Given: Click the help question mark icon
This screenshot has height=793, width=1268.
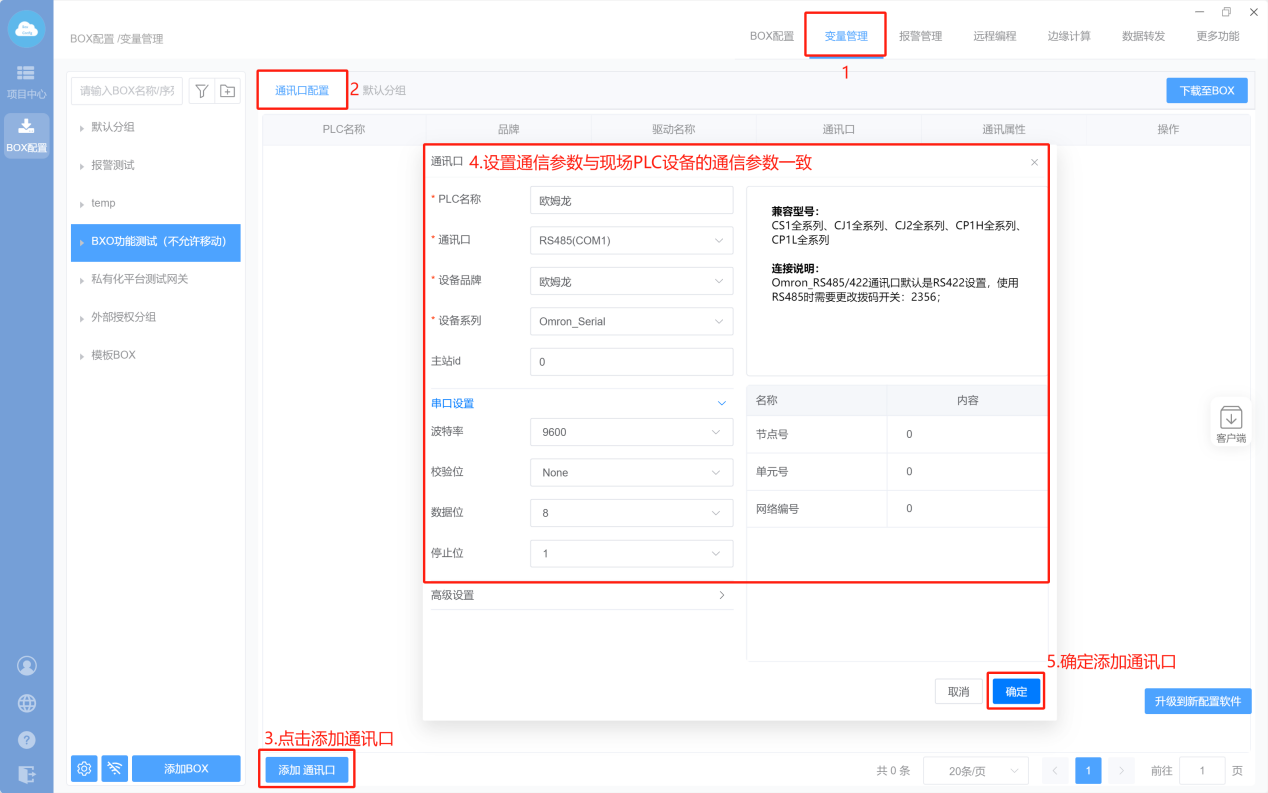Looking at the screenshot, I should pyautogui.click(x=27, y=740).
